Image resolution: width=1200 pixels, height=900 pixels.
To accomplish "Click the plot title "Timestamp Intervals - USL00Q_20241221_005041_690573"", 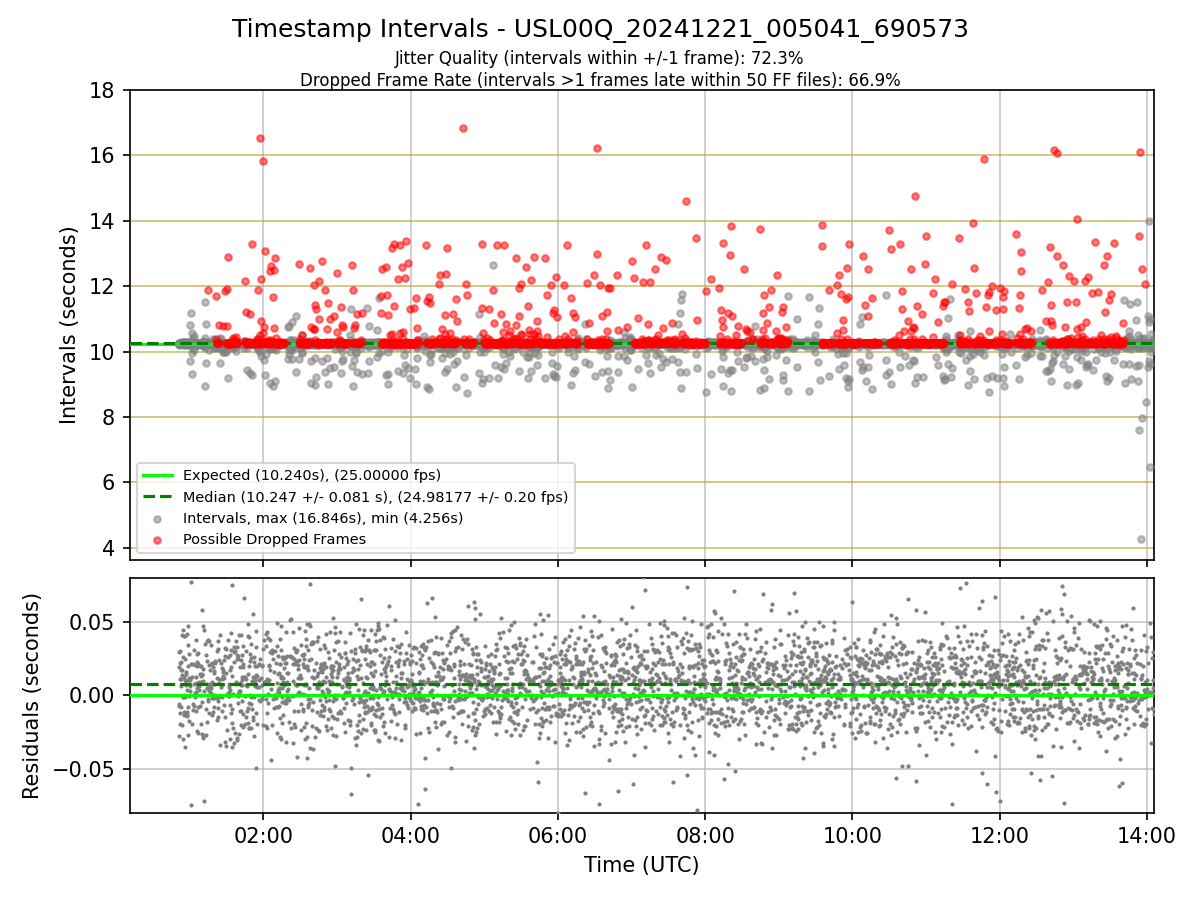I will point(600,29).
